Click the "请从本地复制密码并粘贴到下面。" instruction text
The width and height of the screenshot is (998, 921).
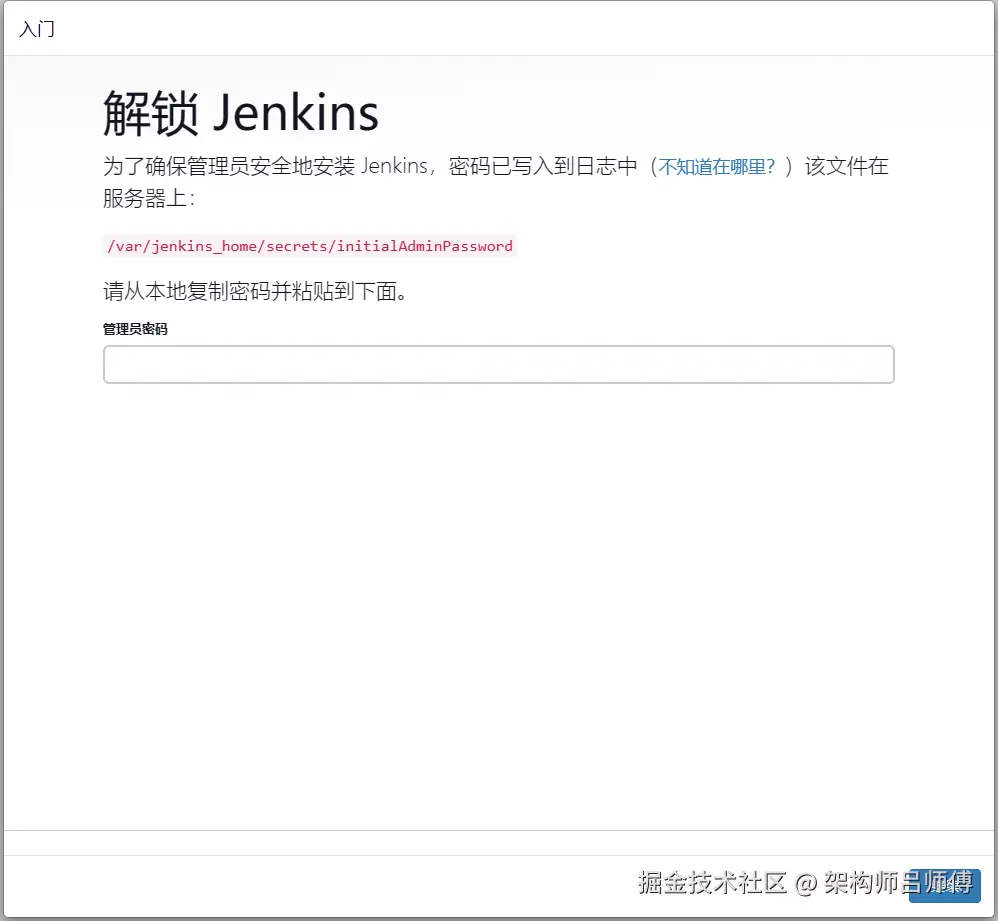pyautogui.click(x=255, y=292)
